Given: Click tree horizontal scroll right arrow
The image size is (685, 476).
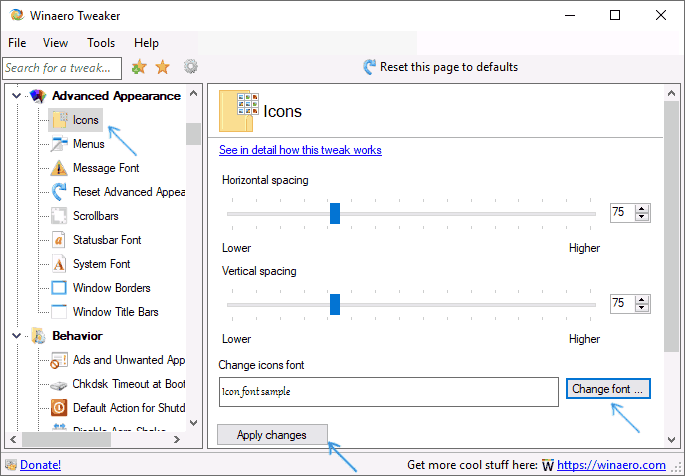Looking at the screenshot, I should click(176, 439).
